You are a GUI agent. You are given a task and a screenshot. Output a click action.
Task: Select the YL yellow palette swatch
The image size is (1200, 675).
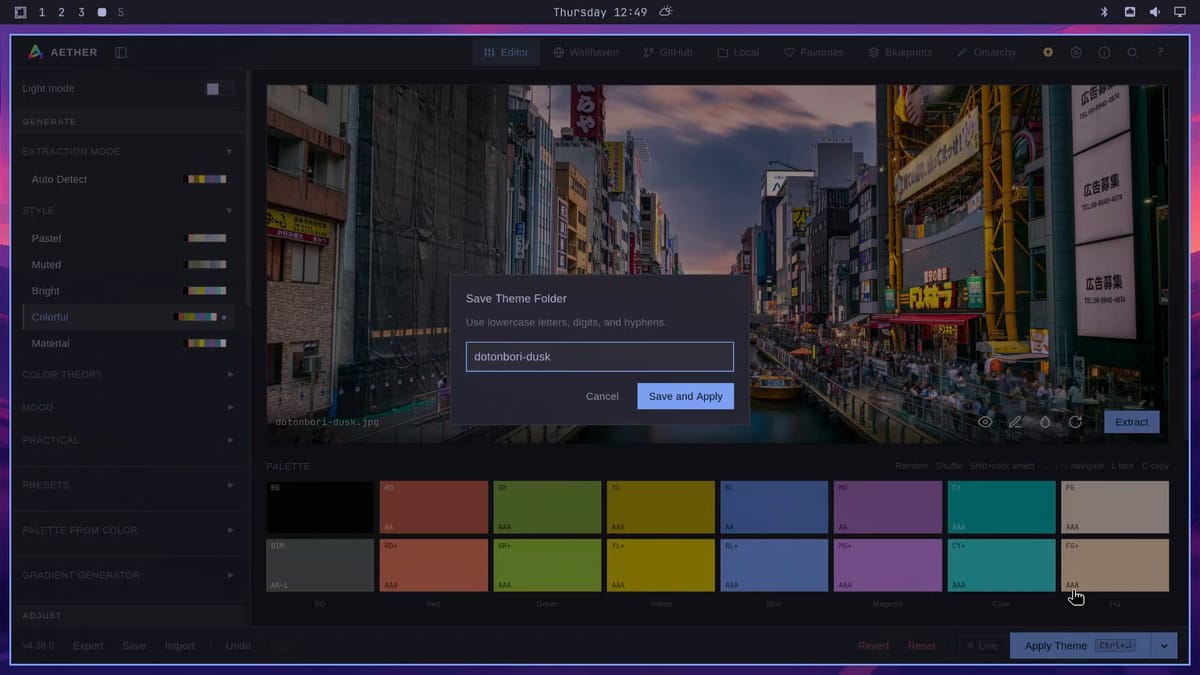pyautogui.click(x=661, y=507)
